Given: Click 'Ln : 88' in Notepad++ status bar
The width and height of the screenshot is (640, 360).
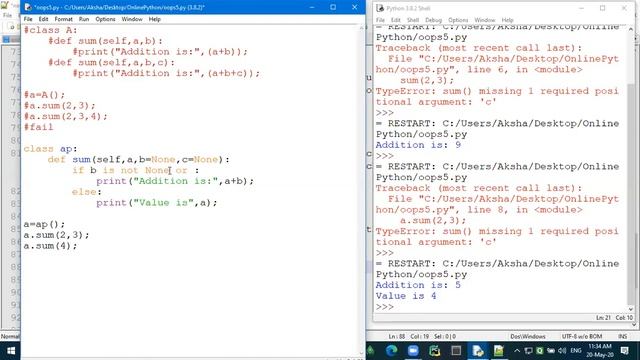Looking at the screenshot, I should [x=396, y=337].
